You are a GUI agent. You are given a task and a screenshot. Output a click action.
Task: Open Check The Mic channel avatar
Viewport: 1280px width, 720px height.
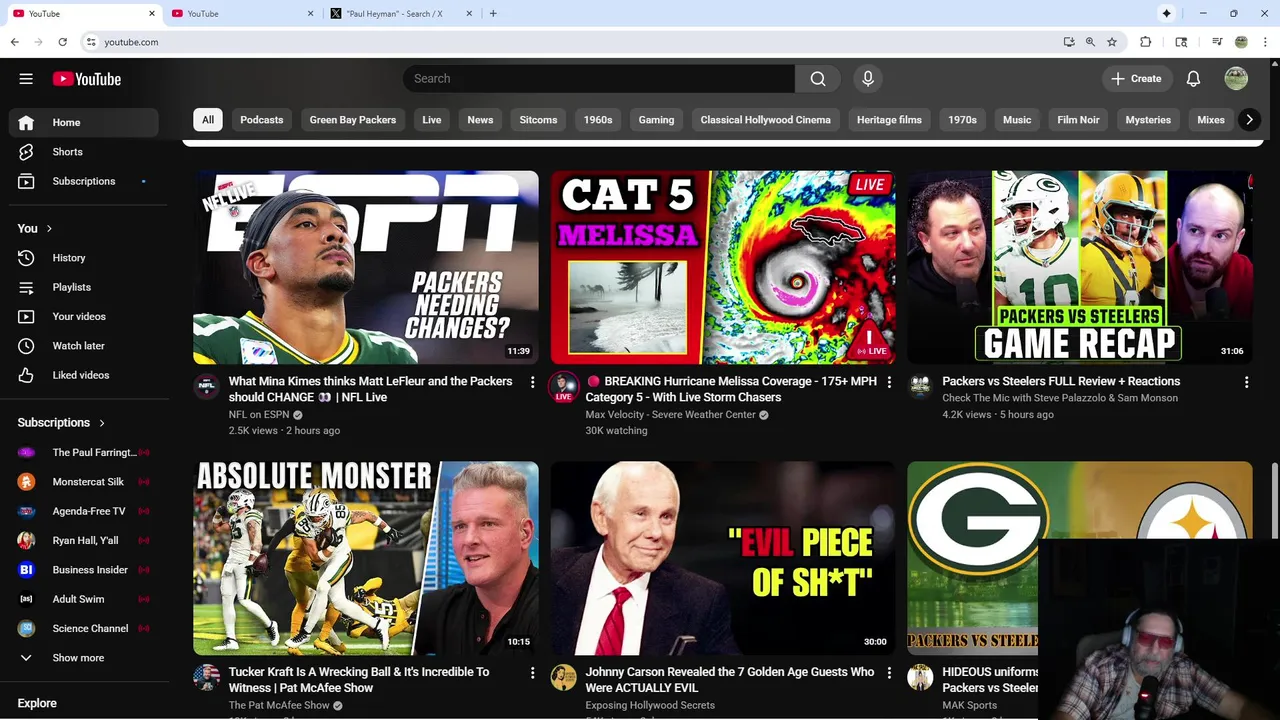click(920, 386)
